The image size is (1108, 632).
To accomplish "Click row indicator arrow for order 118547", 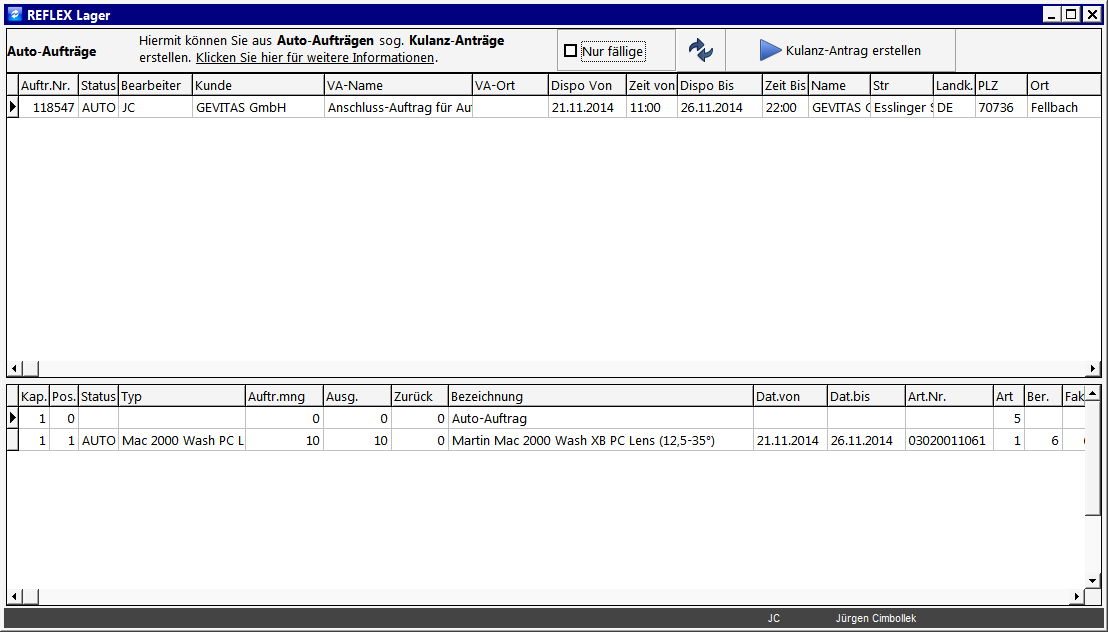I will click(x=13, y=107).
